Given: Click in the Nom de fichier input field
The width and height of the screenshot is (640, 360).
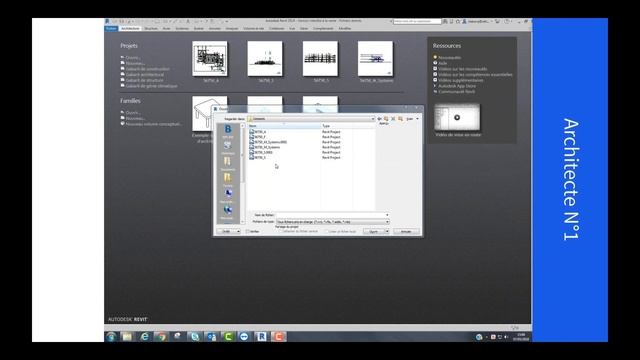Looking at the screenshot, I should pyautogui.click(x=331, y=215).
